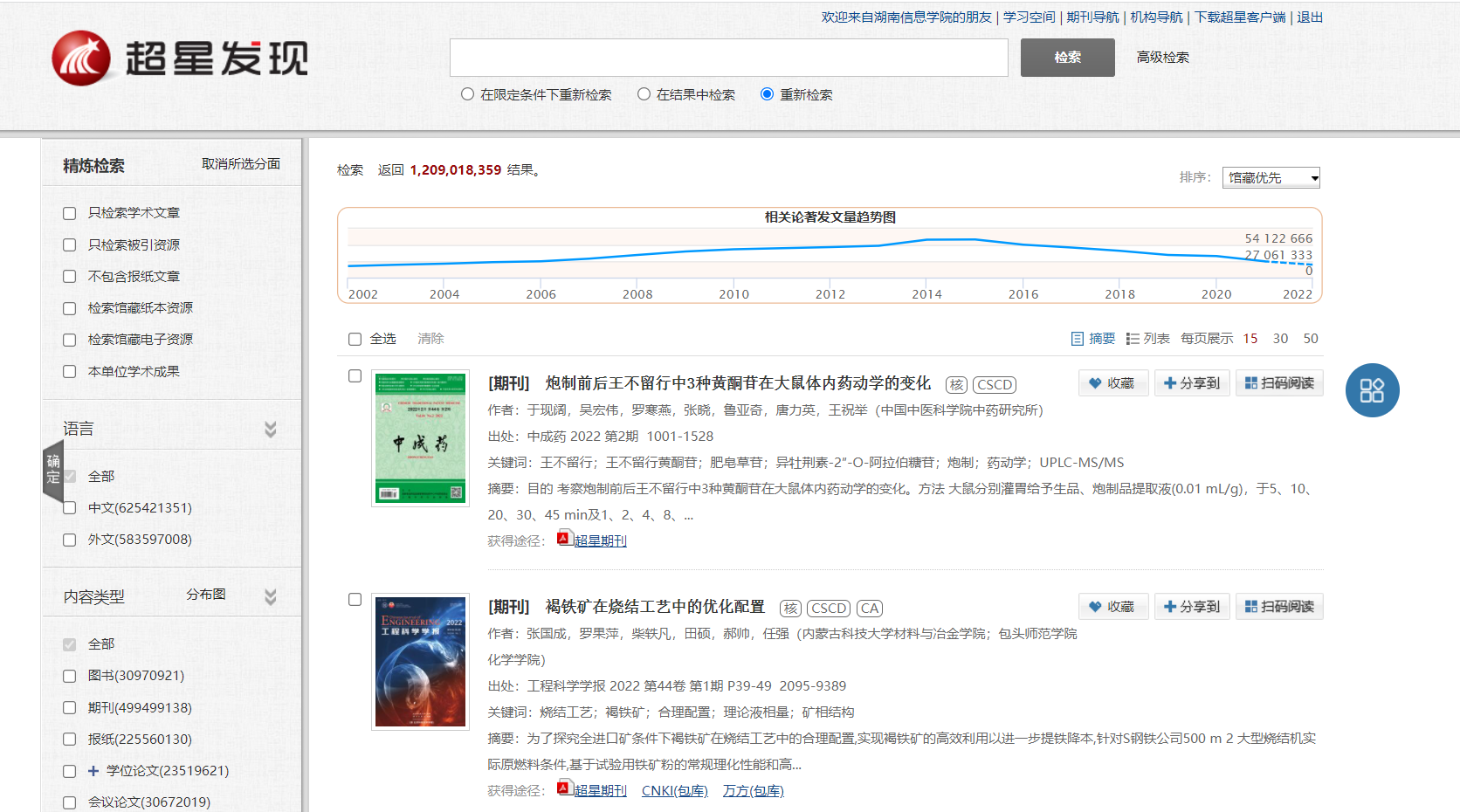Show 50 results per page

pos(1311,339)
